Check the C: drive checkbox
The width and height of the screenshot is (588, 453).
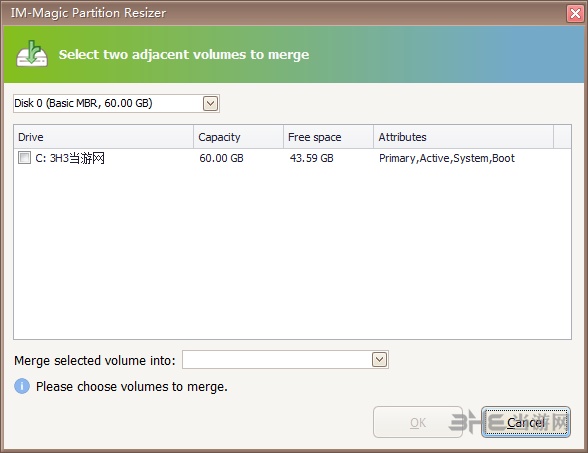24,158
